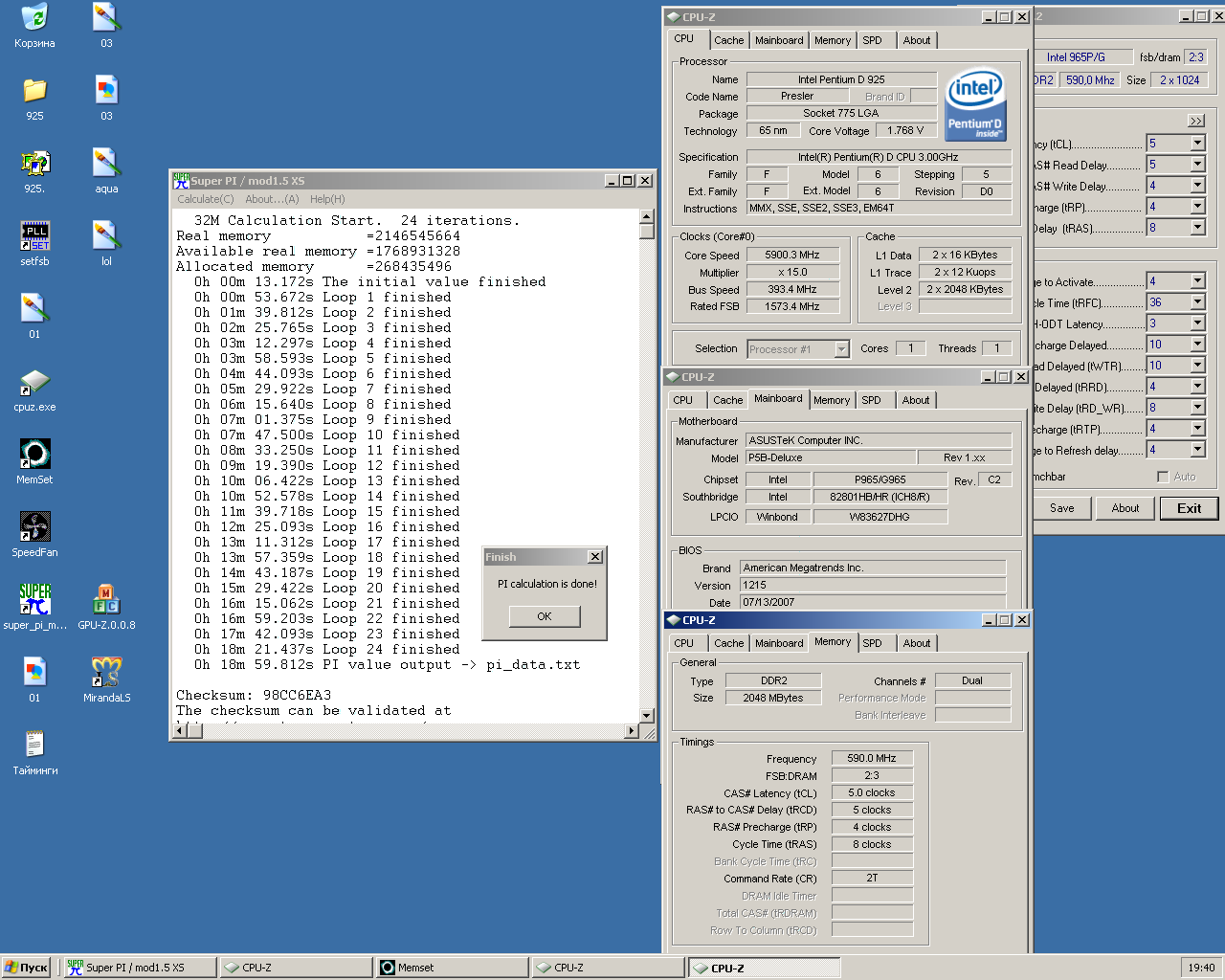1225x980 pixels.
Task: Open the RAS# Write Delay dropdown
Action: point(1197,186)
